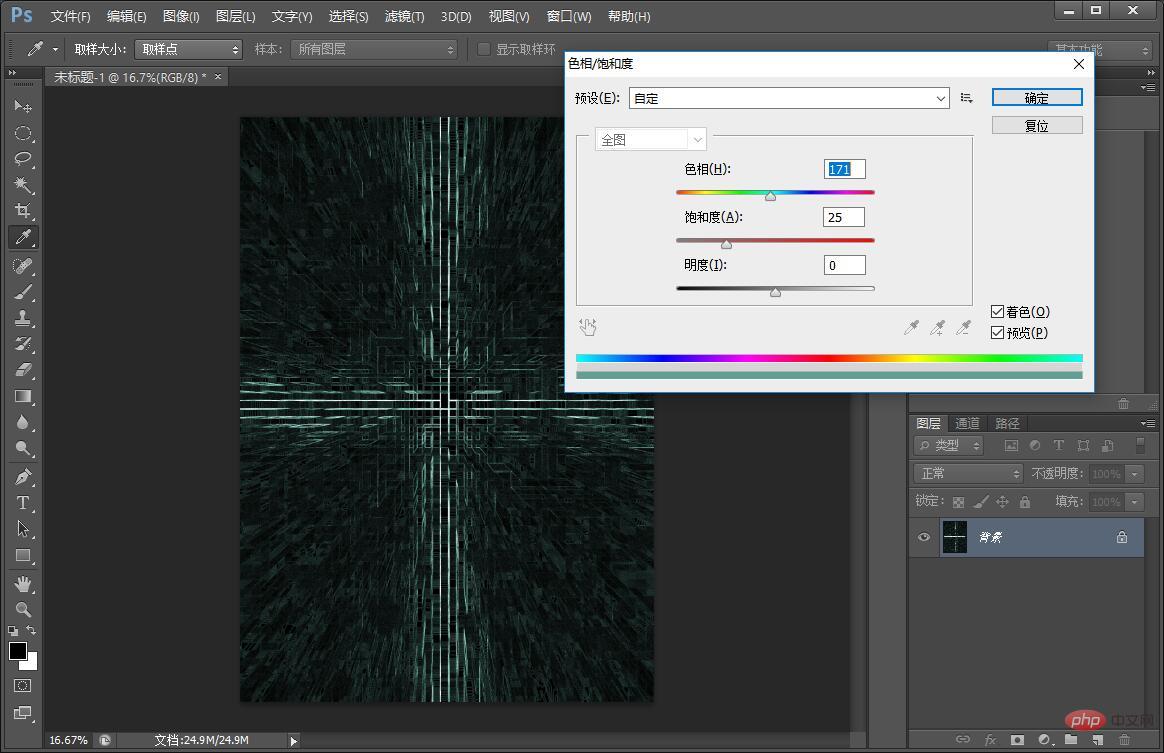Toggle the 预览 (Preview) checkbox
1164x753 pixels.
(x=997, y=333)
